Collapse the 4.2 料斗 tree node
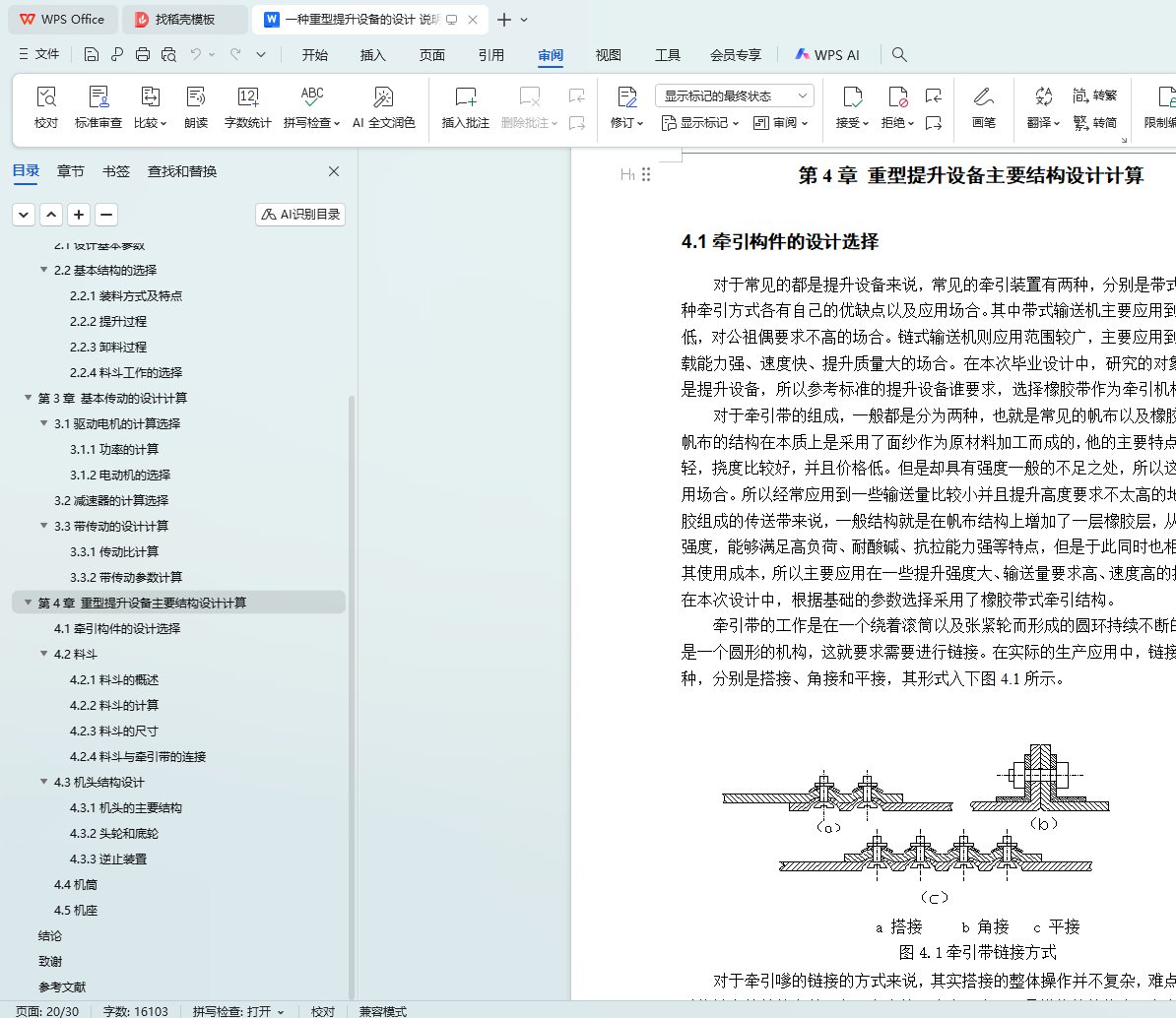 pyautogui.click(x=43, y=654)
